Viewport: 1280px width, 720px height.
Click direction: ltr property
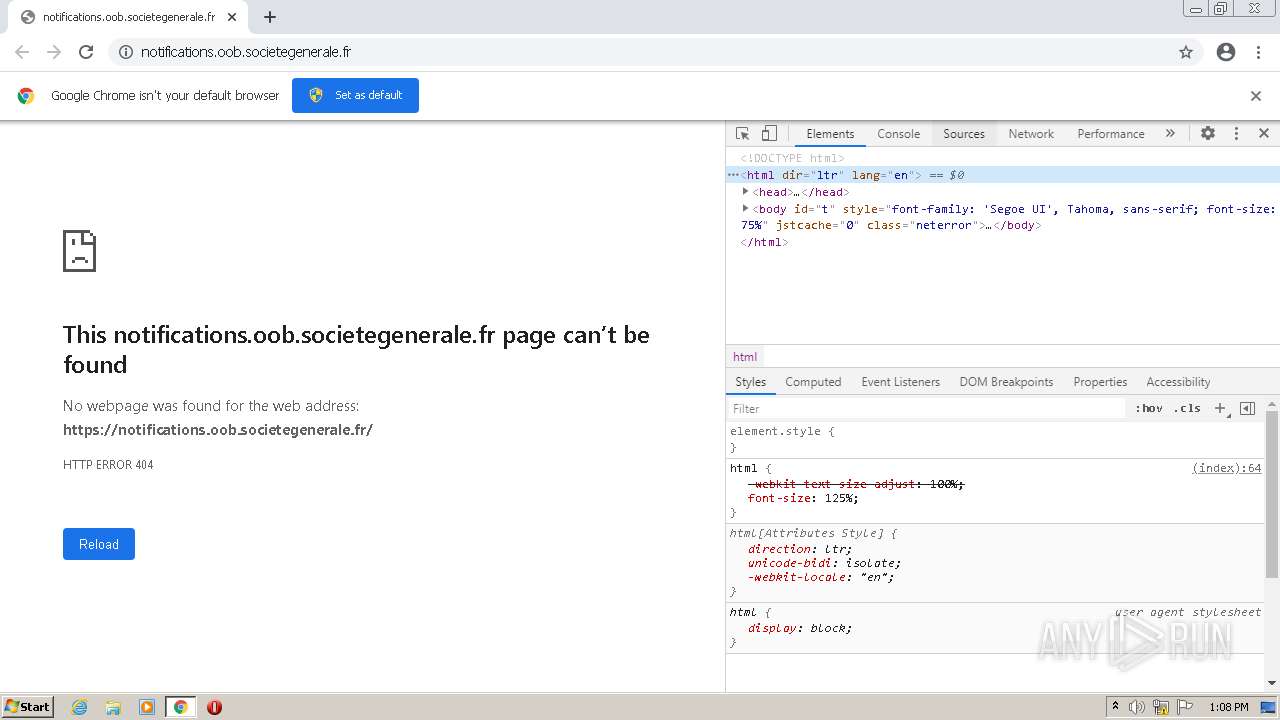(800, 549)
